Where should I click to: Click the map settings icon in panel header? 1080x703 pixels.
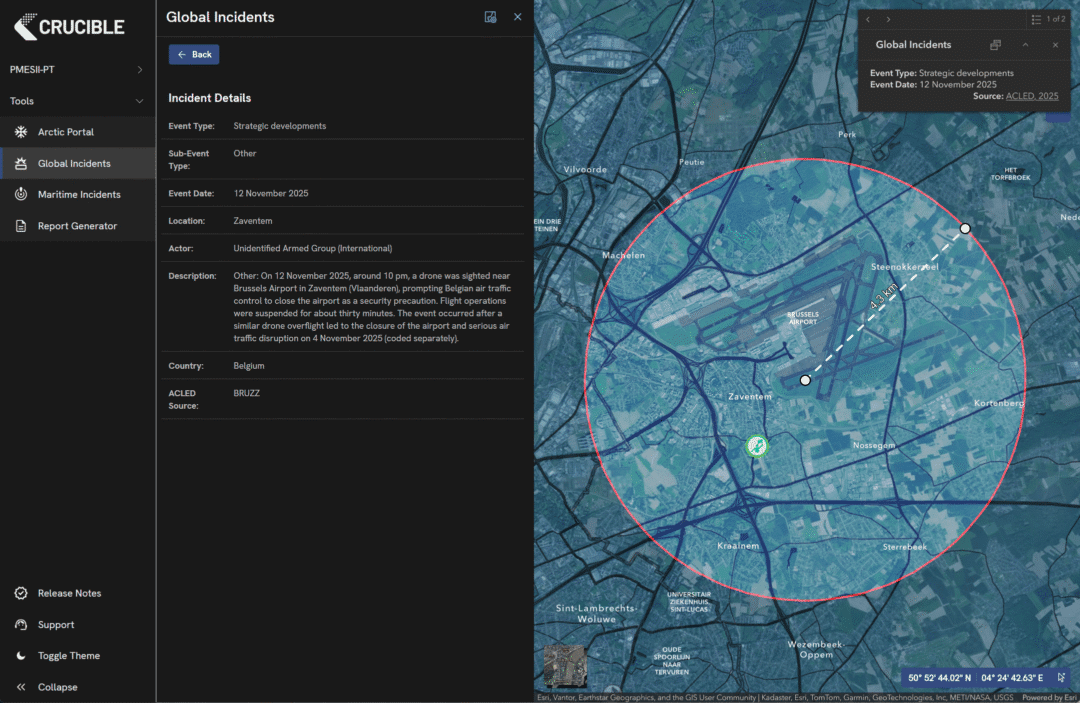[x=490, y=17]
